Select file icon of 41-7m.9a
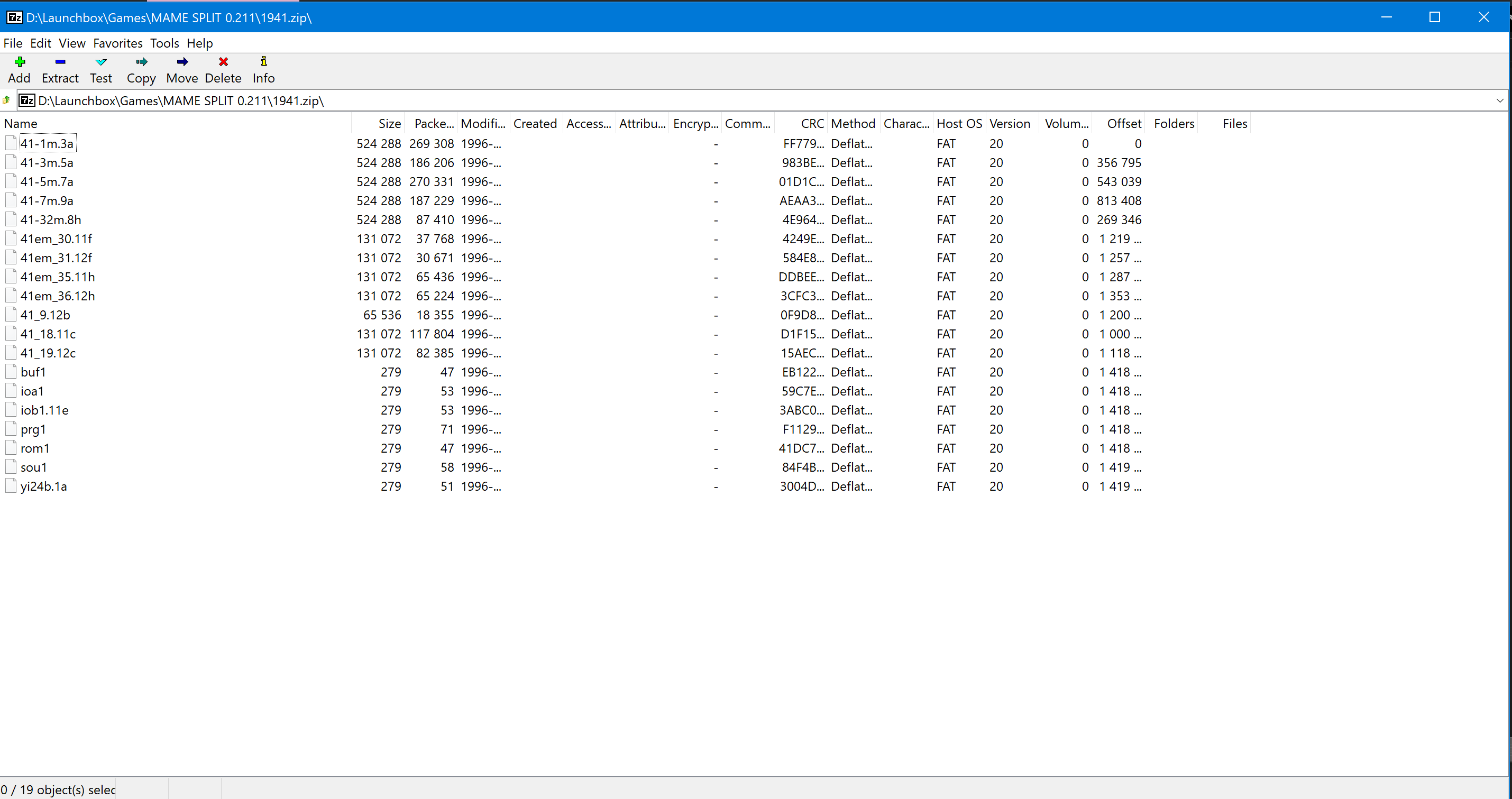This screenshot has height=799, width=1512. 11,201
